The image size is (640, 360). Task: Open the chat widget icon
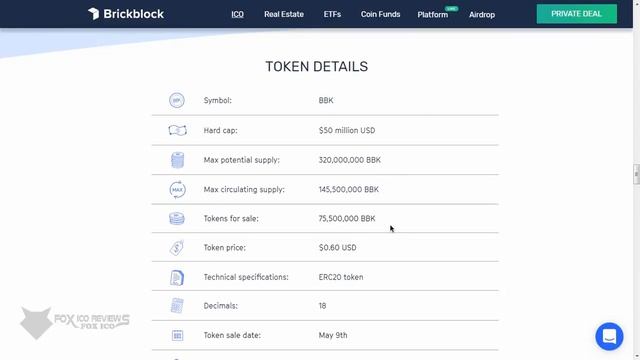tap(609, 337)
